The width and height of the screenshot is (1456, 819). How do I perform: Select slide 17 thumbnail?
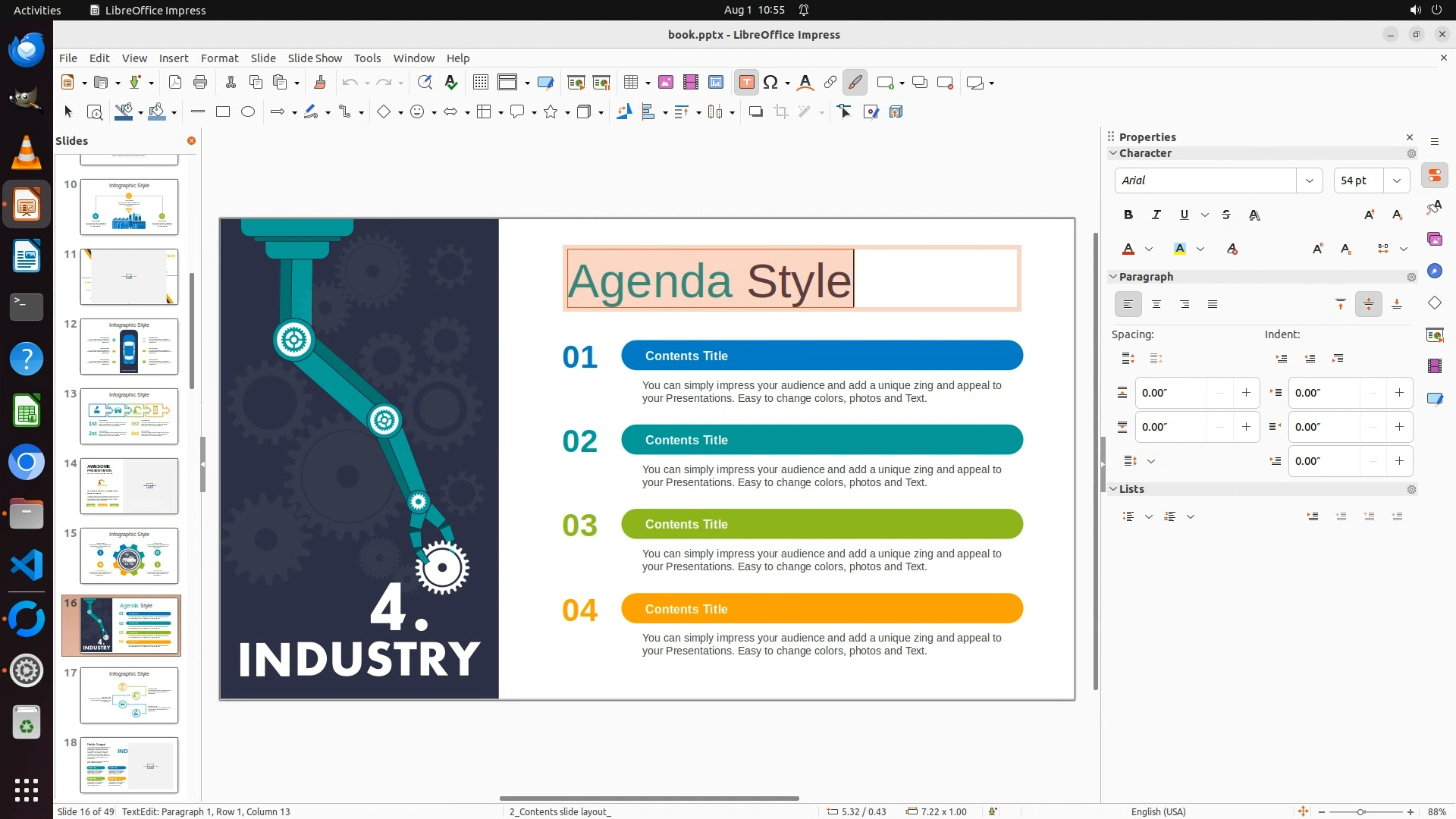click(x=129, y=695)
